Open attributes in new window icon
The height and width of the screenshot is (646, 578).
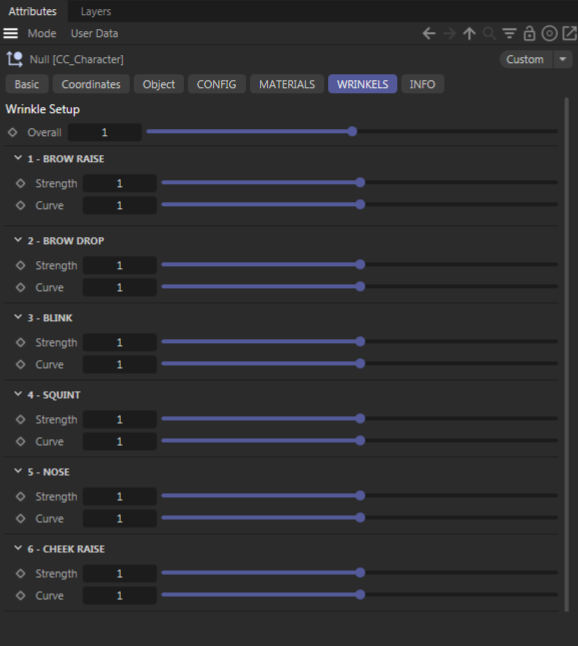(570, 33)
